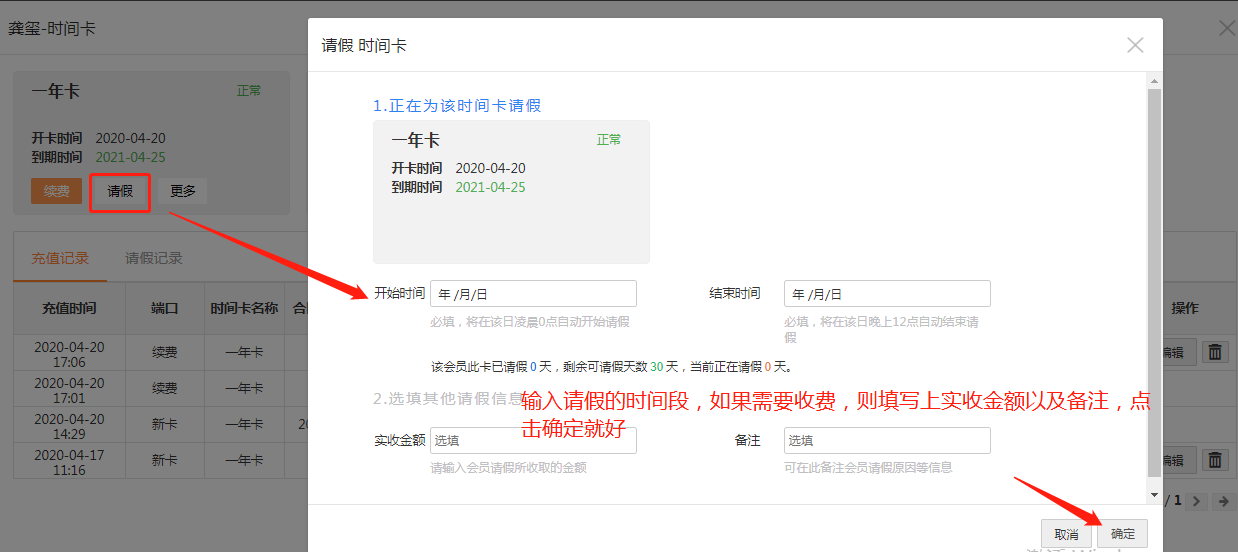Click the orange 续费 button
Viewport: 1238px width, 552px height.
pos(57,191)
